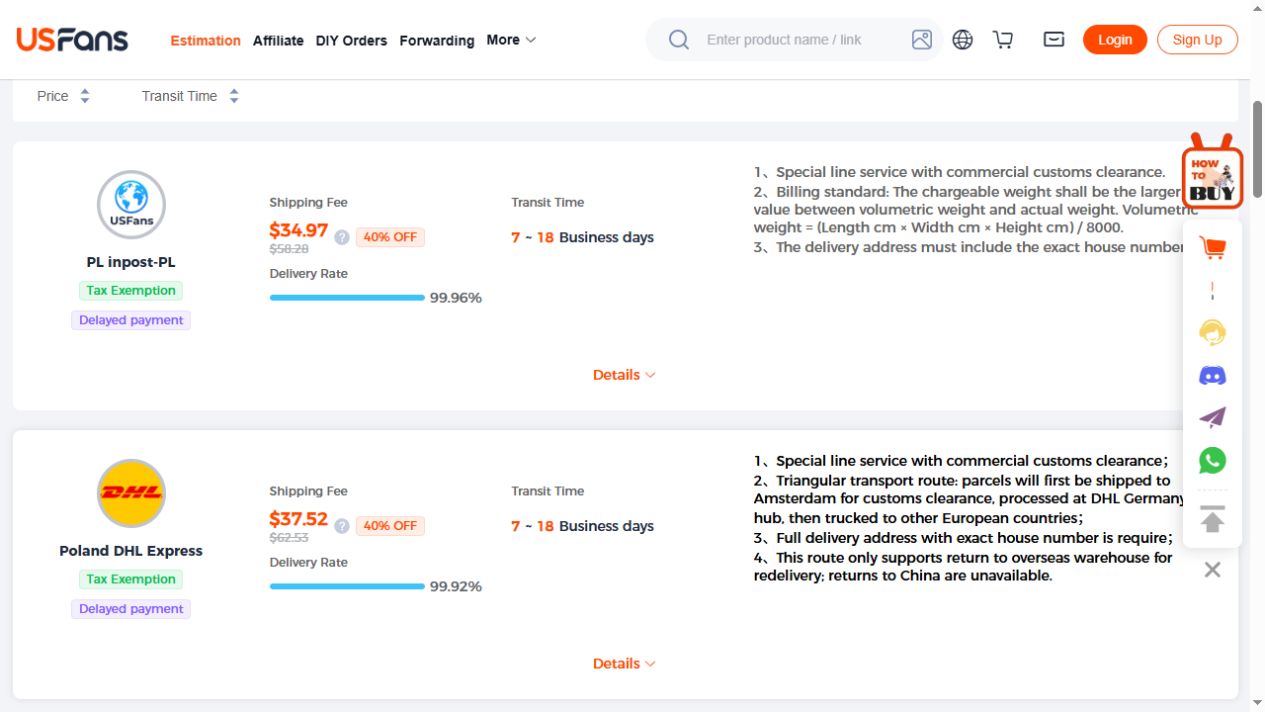Click Tax Exemption tag under Poland DHL Express
Image resolution: width=1265 pixels, height=712 pixels.
[131, 579]
